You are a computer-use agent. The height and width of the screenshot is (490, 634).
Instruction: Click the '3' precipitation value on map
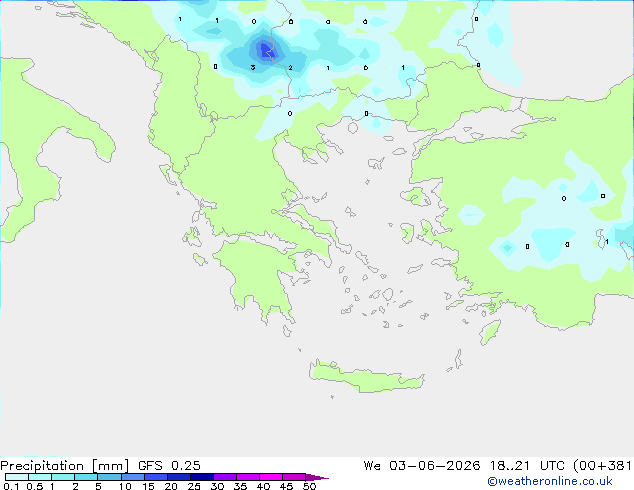(x=253, y=68)
